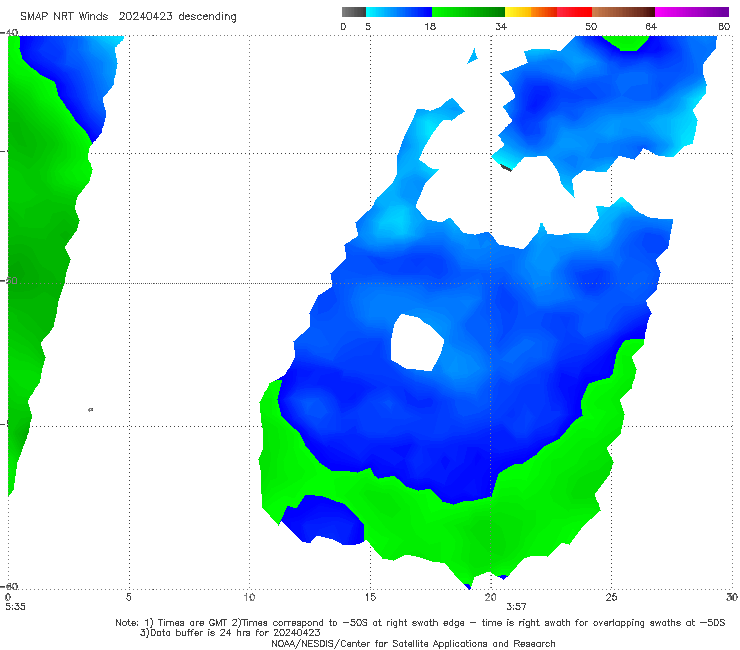Click the swath time label '3:57'
The width and height of the screenshot is (740, 650).
click(516, 607)
